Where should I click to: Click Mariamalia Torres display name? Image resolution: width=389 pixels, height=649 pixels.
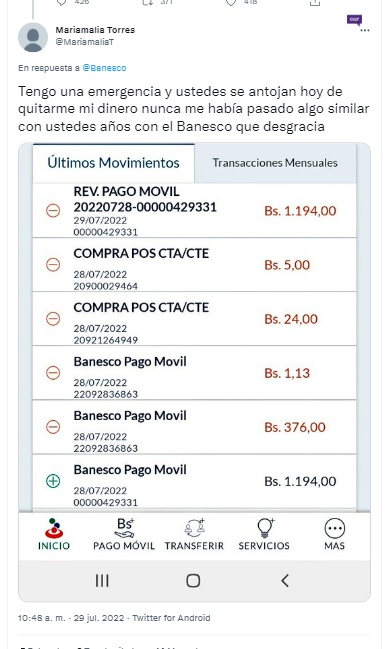pyautogui.click(x=95, y=30)
